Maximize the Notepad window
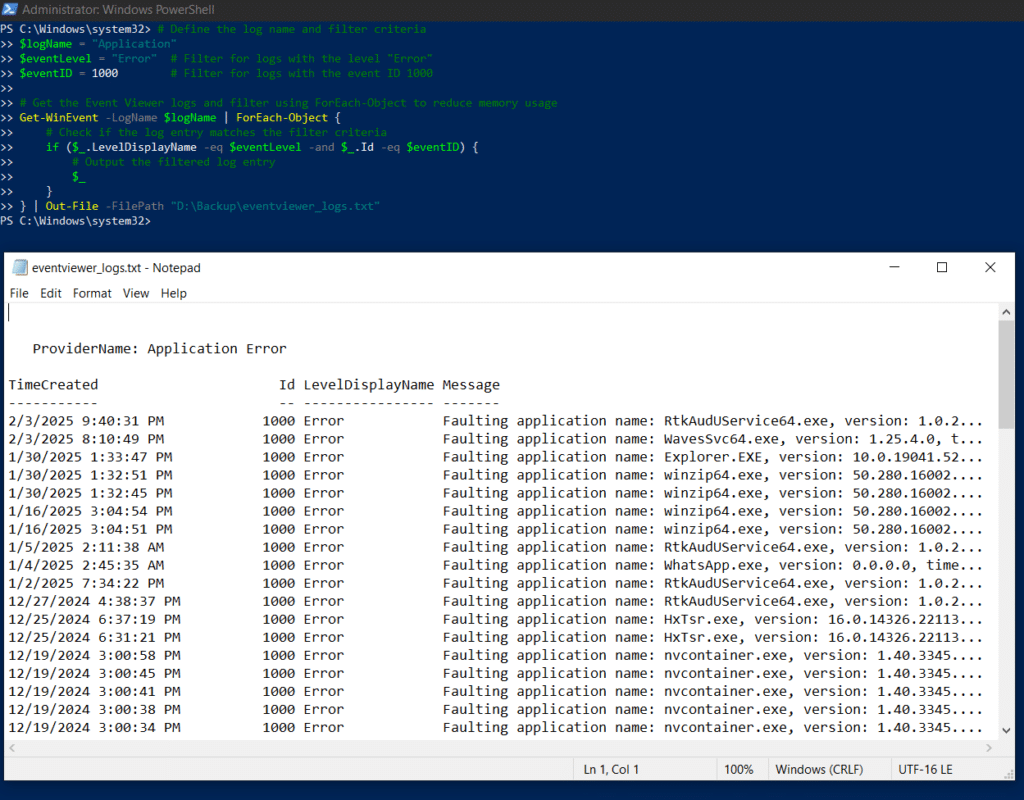 [942, 267]
